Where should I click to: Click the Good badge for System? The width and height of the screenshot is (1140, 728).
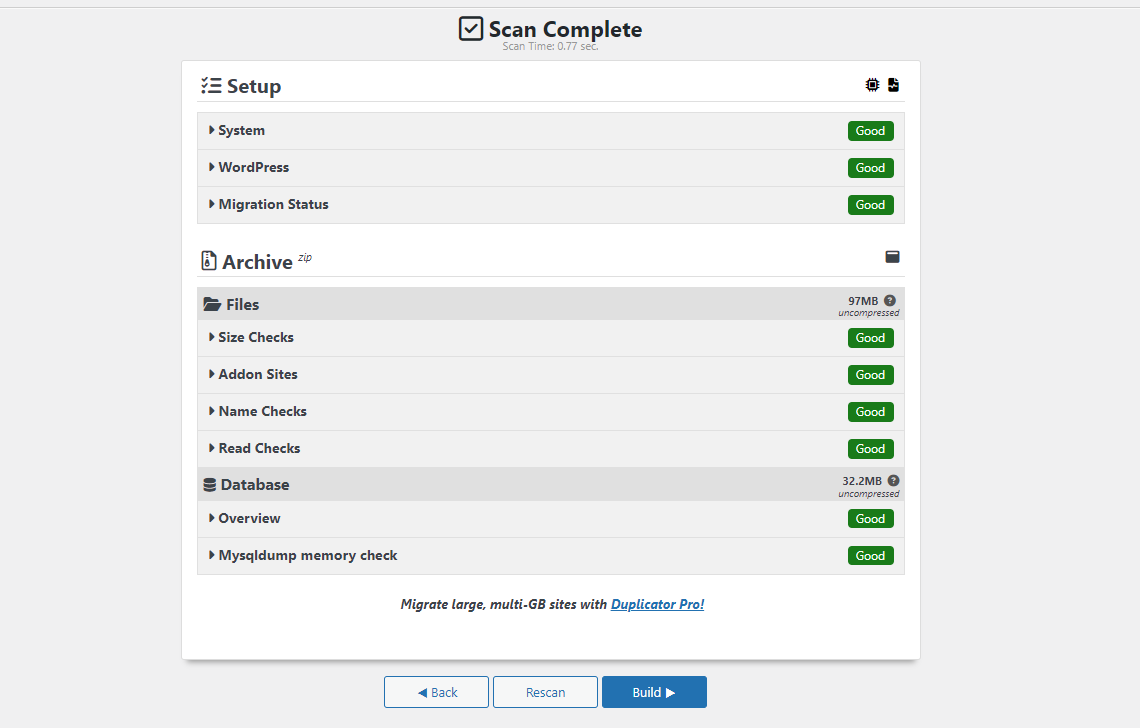coord(870,131)
